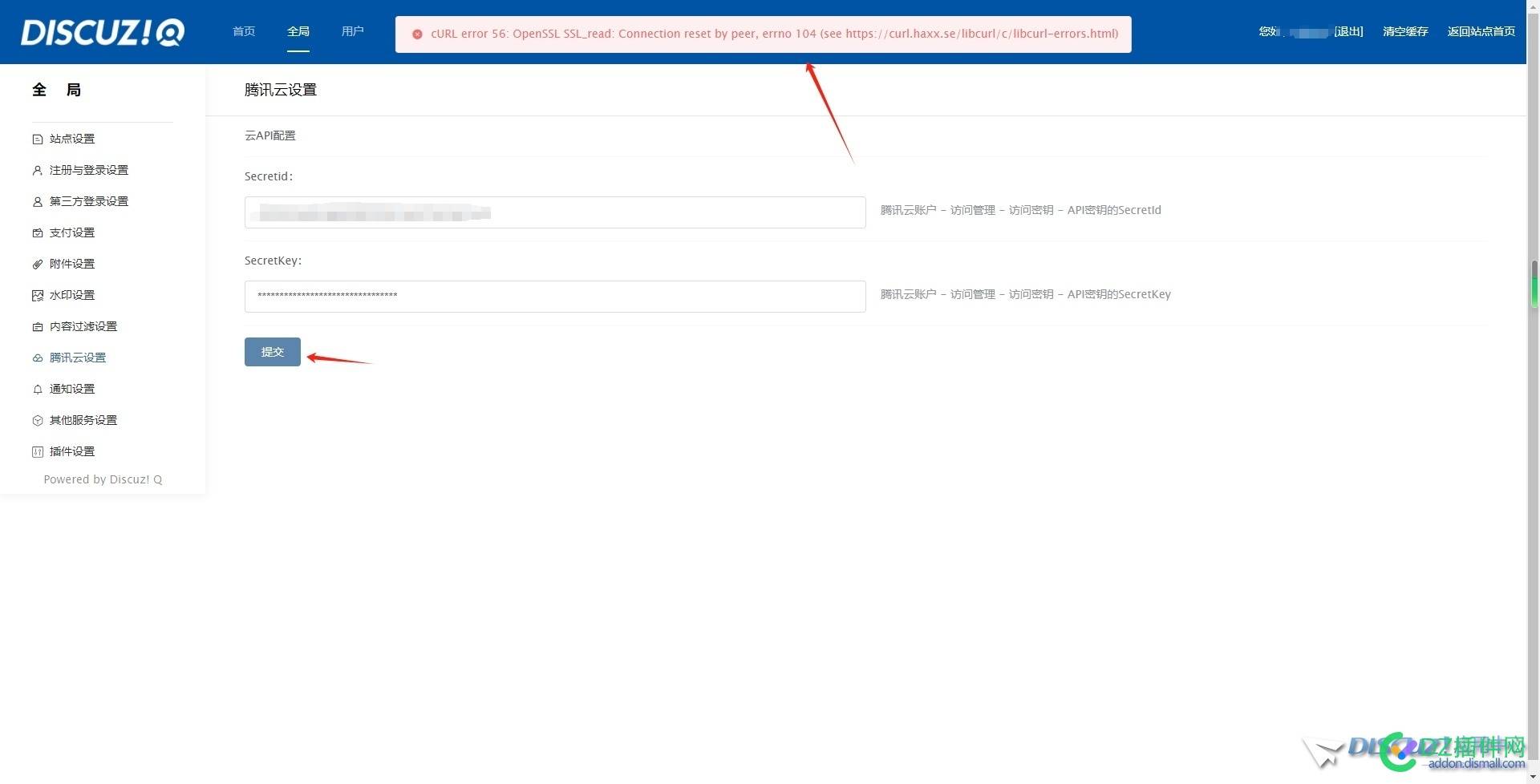Click 清空缓存 to clear cache

1405,31
